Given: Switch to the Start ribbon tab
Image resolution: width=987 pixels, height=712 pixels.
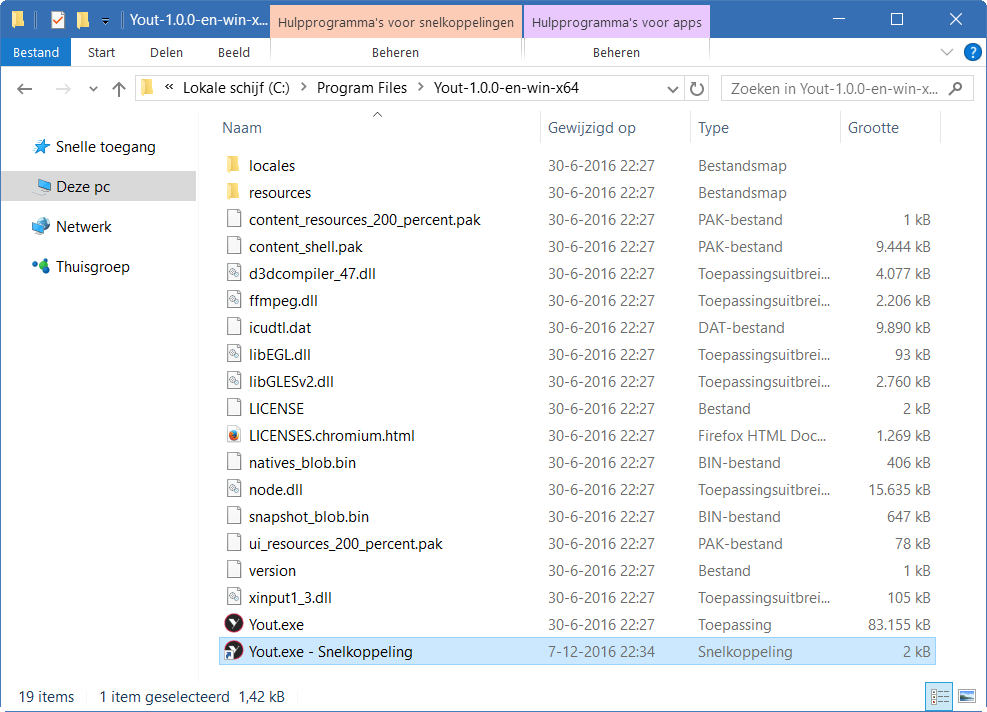Looking at the screenshot, I should pos(101,53).
